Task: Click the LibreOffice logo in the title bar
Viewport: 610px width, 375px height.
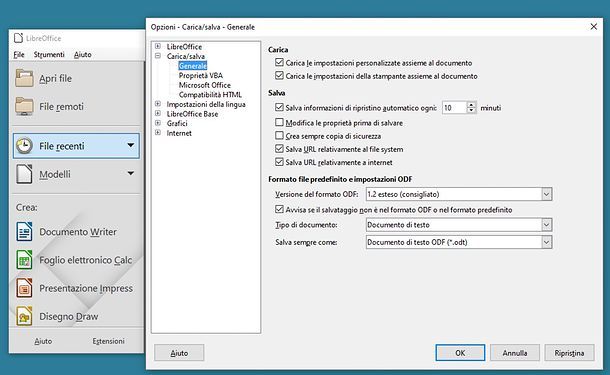Action: click(x=18, y=38)
